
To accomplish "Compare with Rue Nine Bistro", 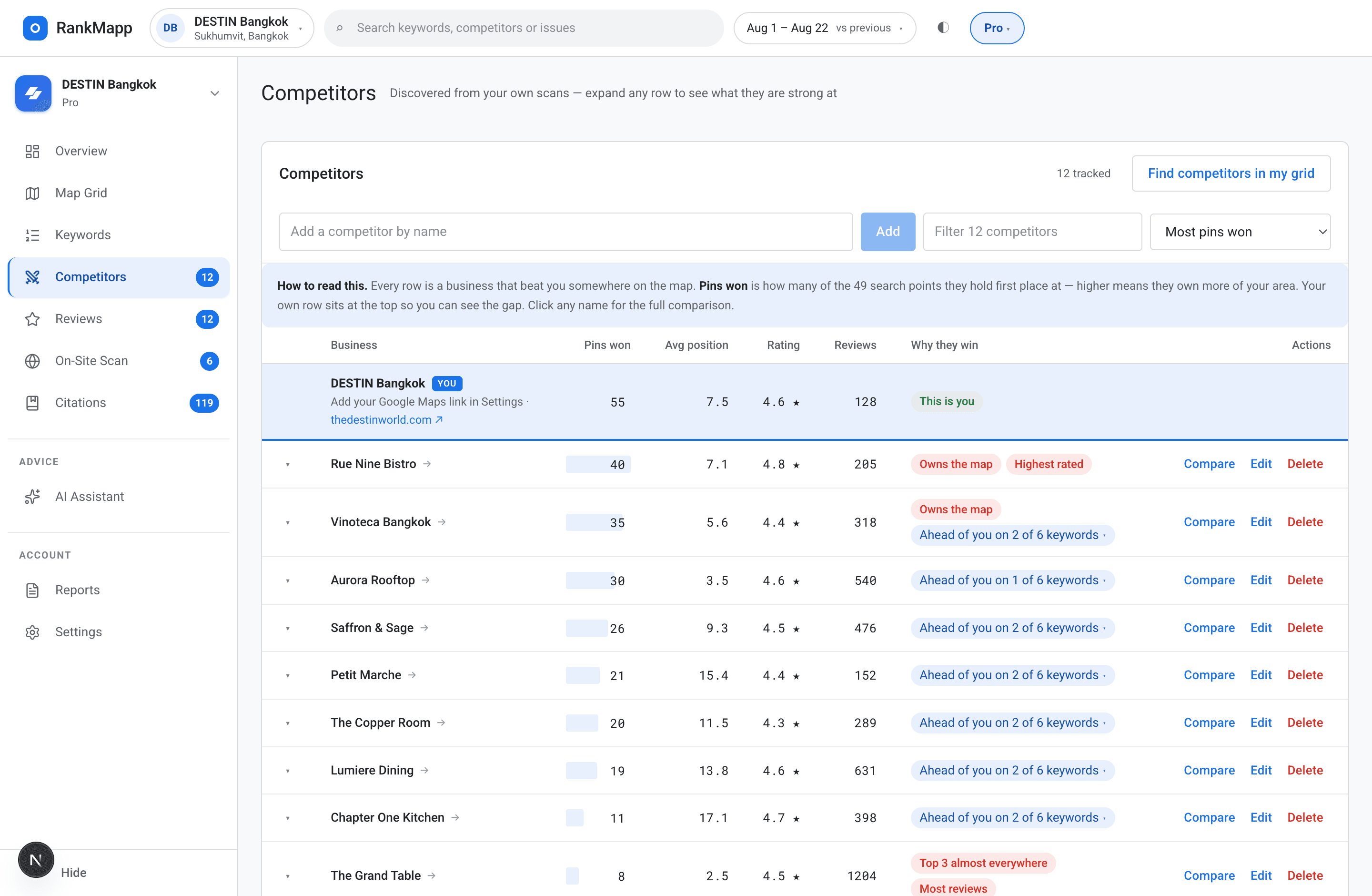I will pyautogui.click(x=1209, y=464).
